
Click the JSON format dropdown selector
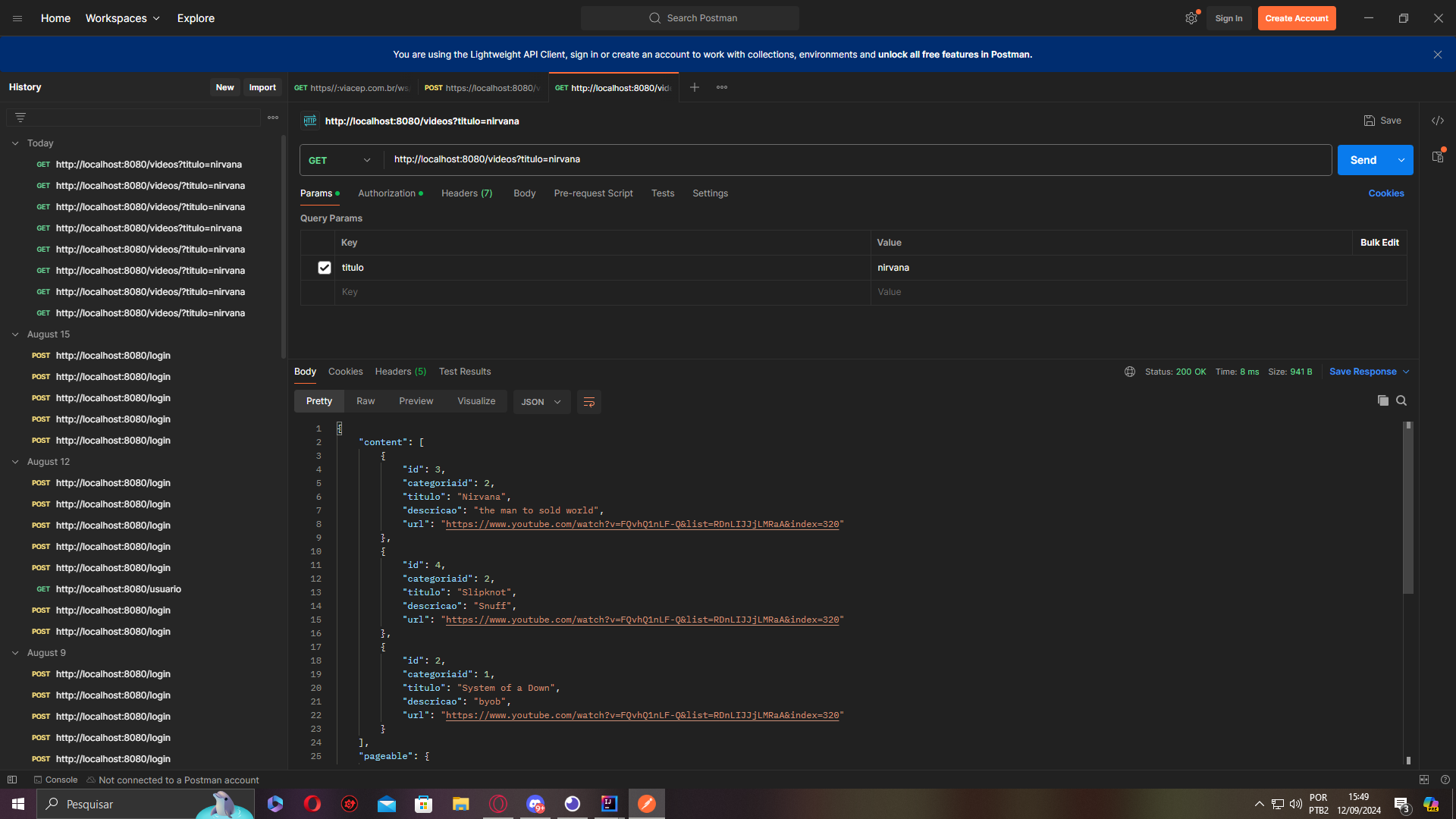click(x=539, y=400)
